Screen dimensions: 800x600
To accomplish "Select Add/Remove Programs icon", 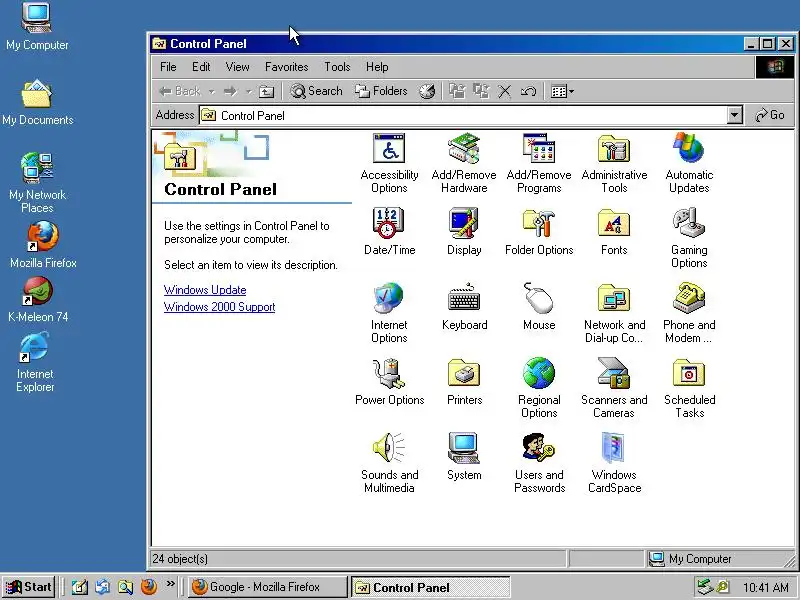I will (x=539, y=163).
